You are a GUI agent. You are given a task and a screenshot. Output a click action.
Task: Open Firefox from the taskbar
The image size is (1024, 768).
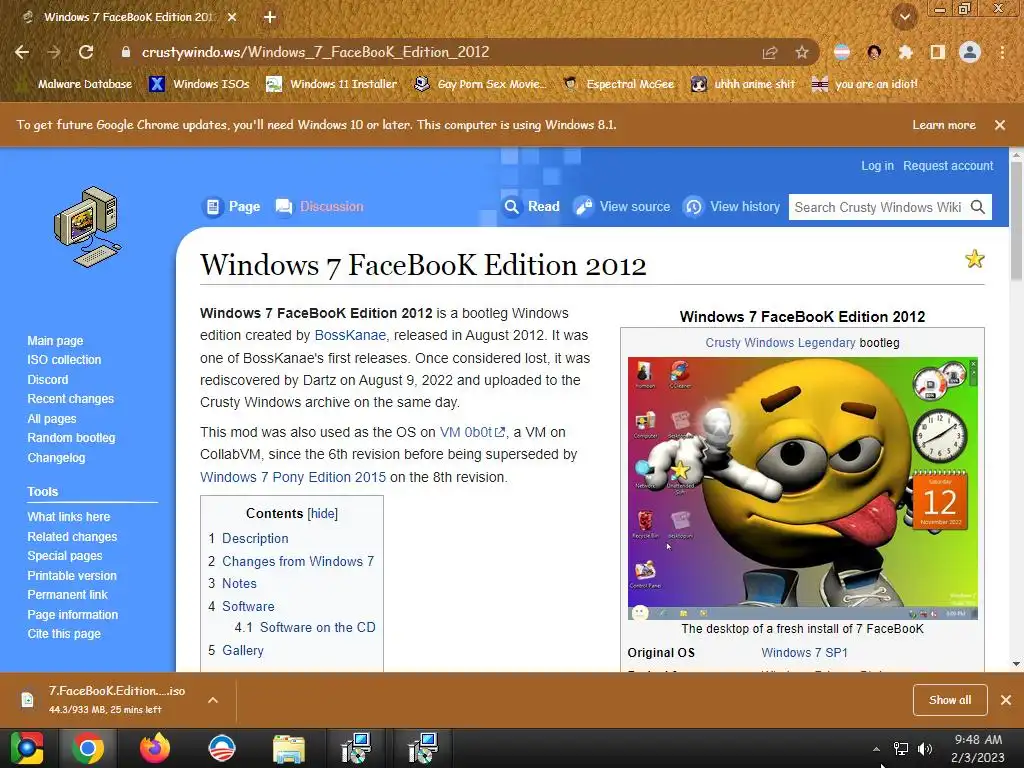[x=155, y=748]
